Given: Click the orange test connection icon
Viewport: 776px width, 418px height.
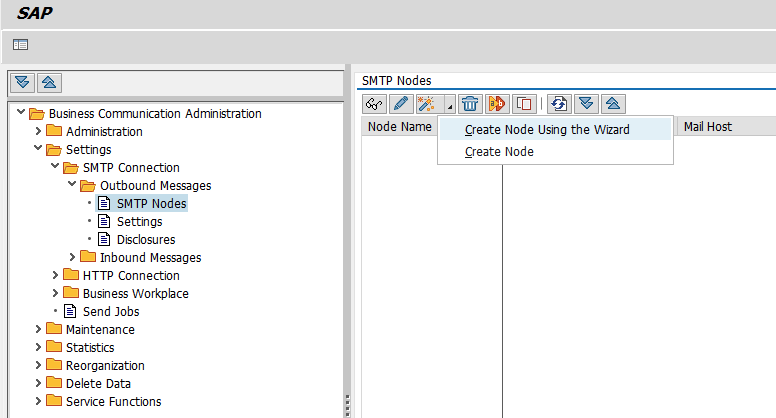Looking at the screenshot, I should click(x=497, y=104).
